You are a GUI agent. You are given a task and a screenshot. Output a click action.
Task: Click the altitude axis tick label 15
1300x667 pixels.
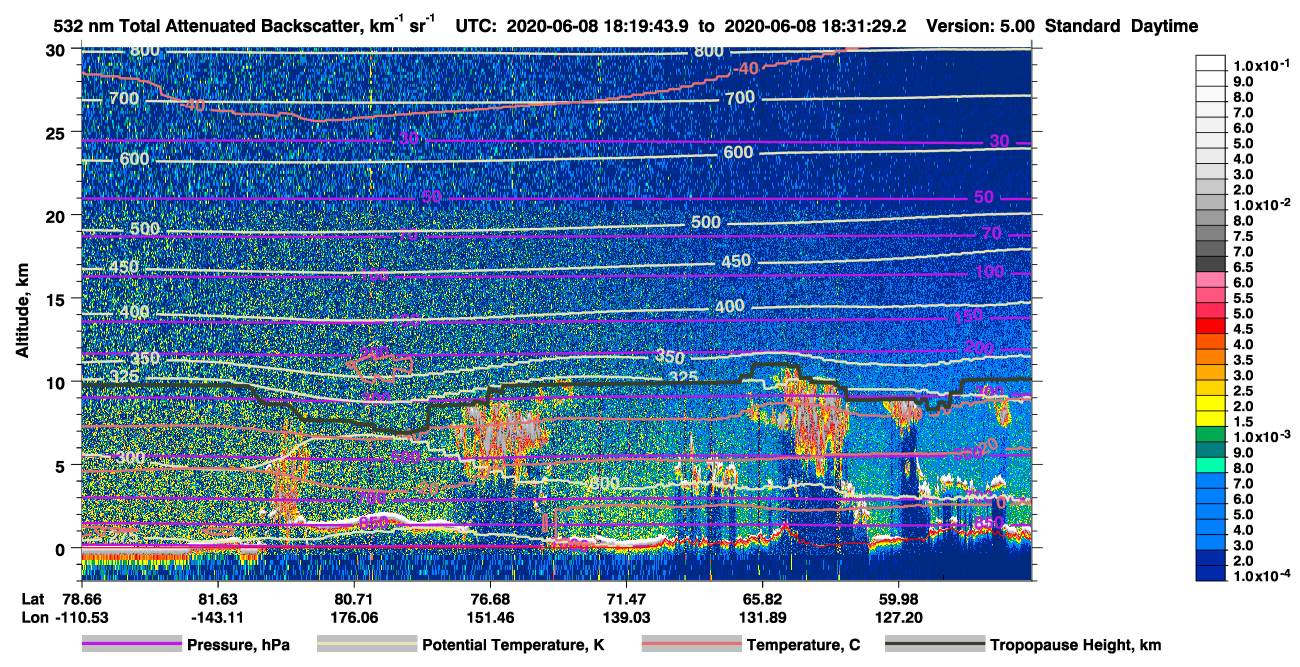point(57,298)
